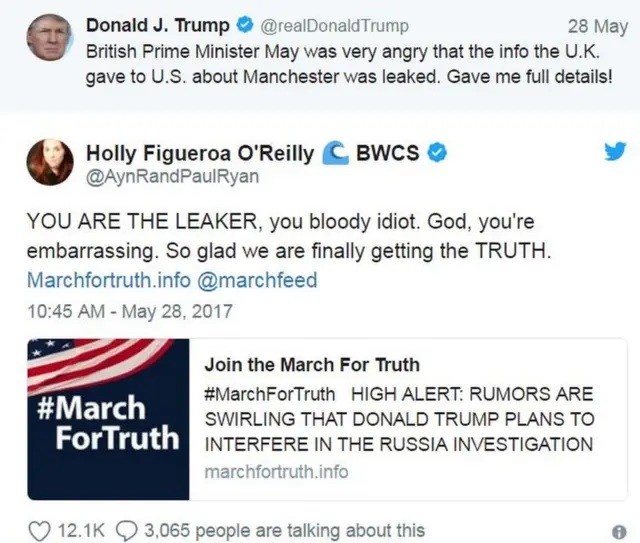This screenshot has width=640, height=543.
Task: Click Holly's verified badge icon
Action: tap(437, 153)
